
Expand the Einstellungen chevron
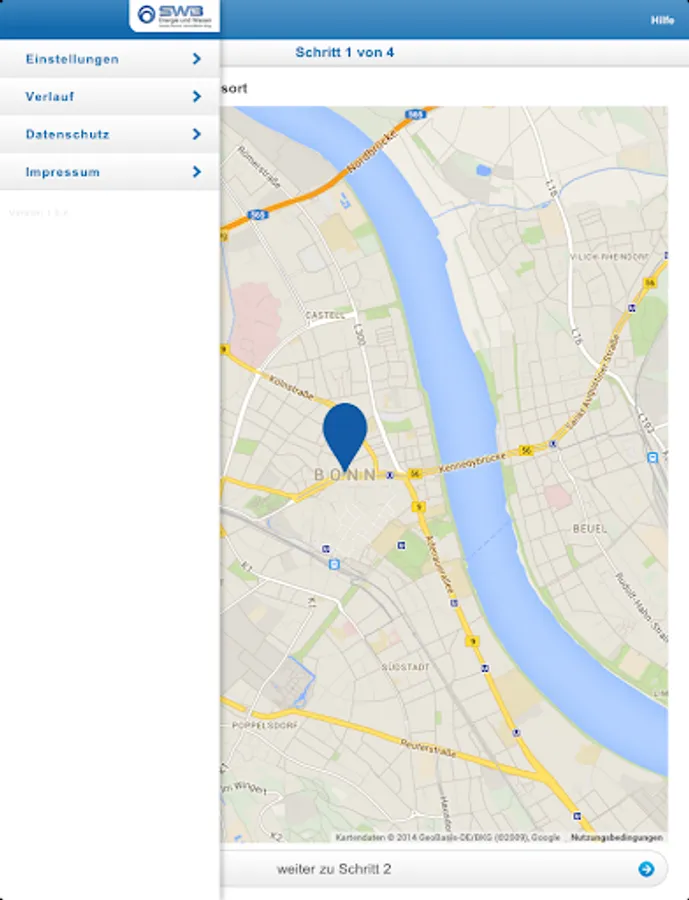pos(196,59)
